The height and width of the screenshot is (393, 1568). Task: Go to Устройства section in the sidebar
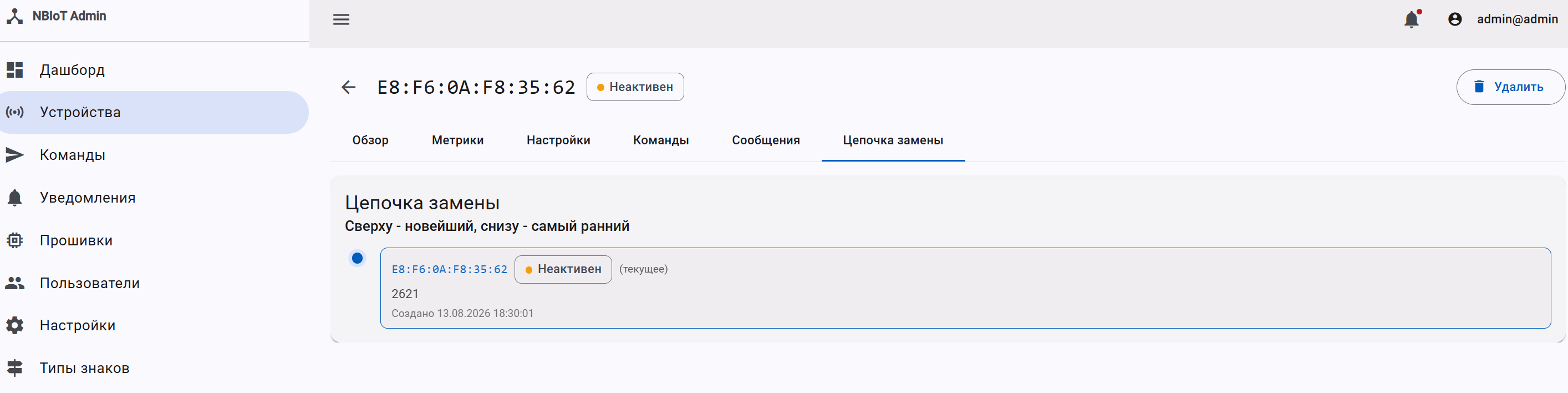click(x=155, y=112)
